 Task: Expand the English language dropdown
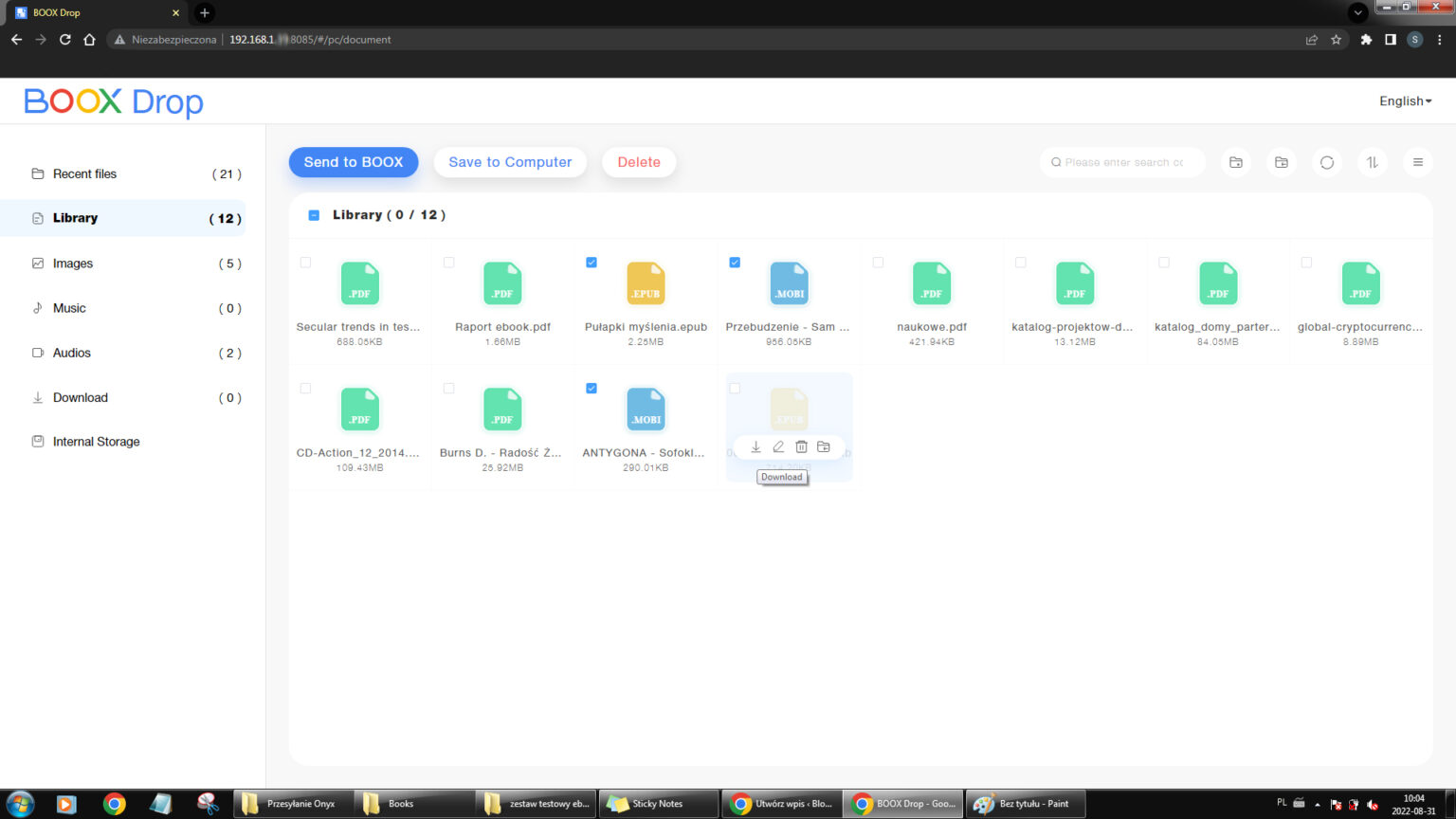(x=1405, y=101)
